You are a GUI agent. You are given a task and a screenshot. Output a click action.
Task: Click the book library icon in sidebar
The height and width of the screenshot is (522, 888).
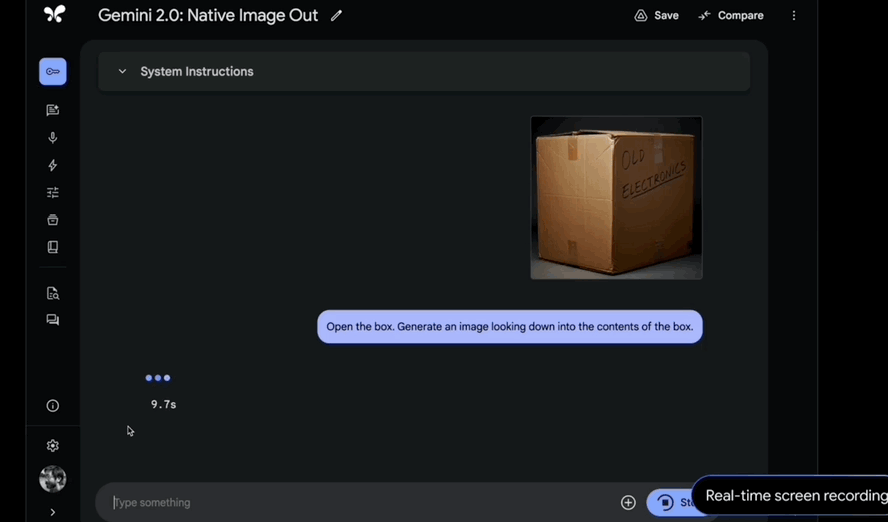coord(53,247)
